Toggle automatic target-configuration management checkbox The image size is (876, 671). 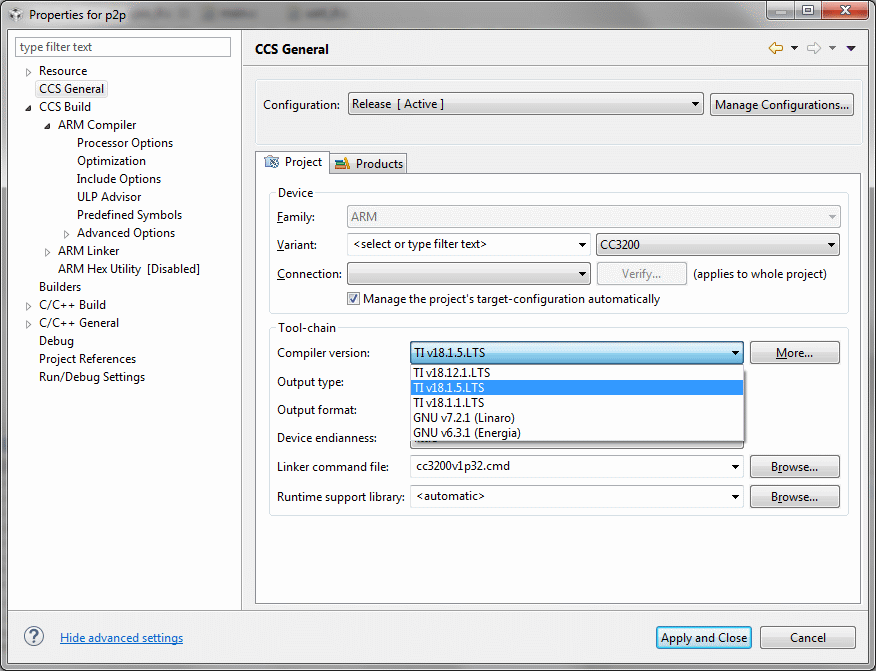tap(353, 298)
